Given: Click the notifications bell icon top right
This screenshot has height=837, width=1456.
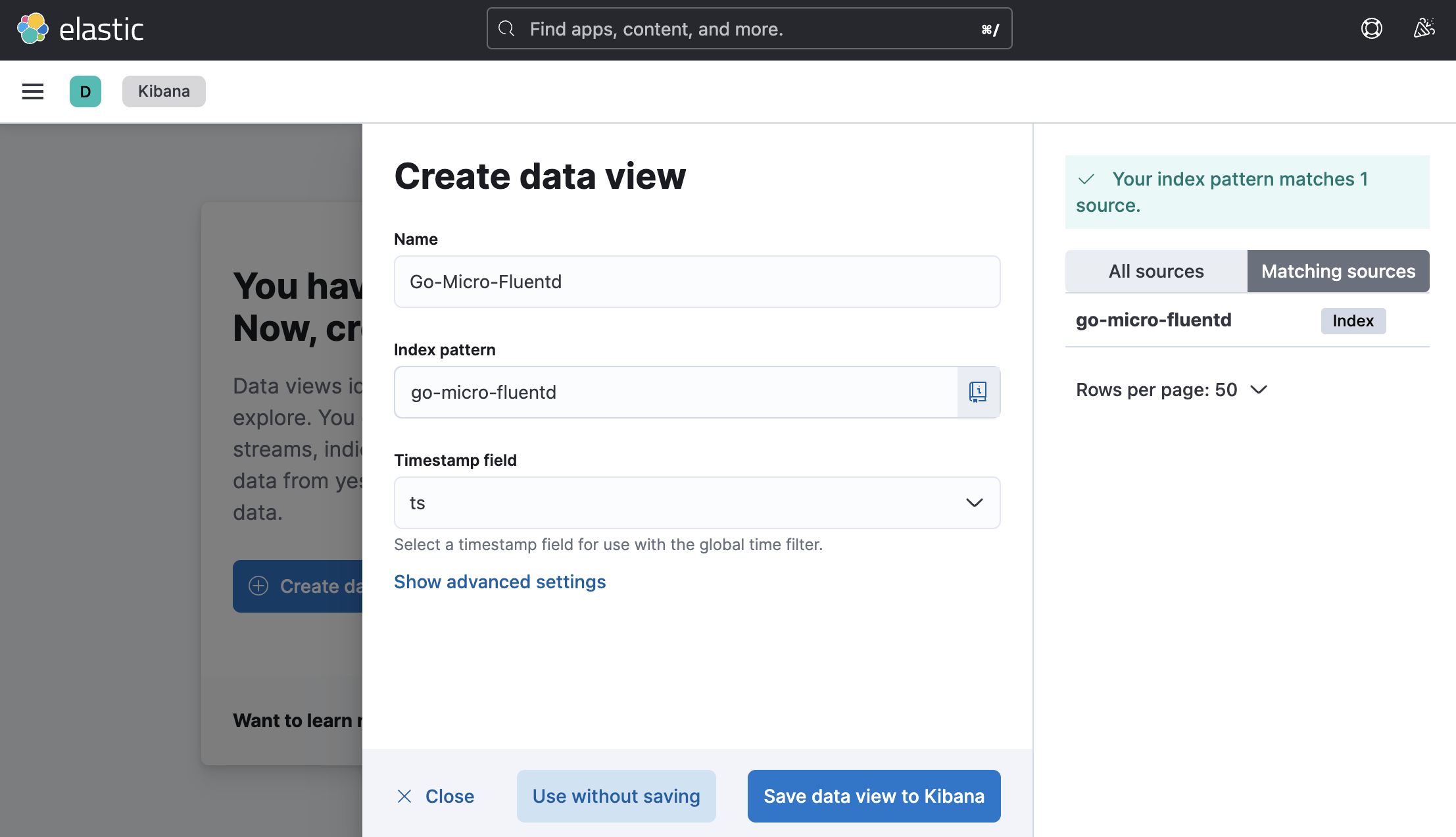Looking at the screenshot, I should click(1422, 29).
